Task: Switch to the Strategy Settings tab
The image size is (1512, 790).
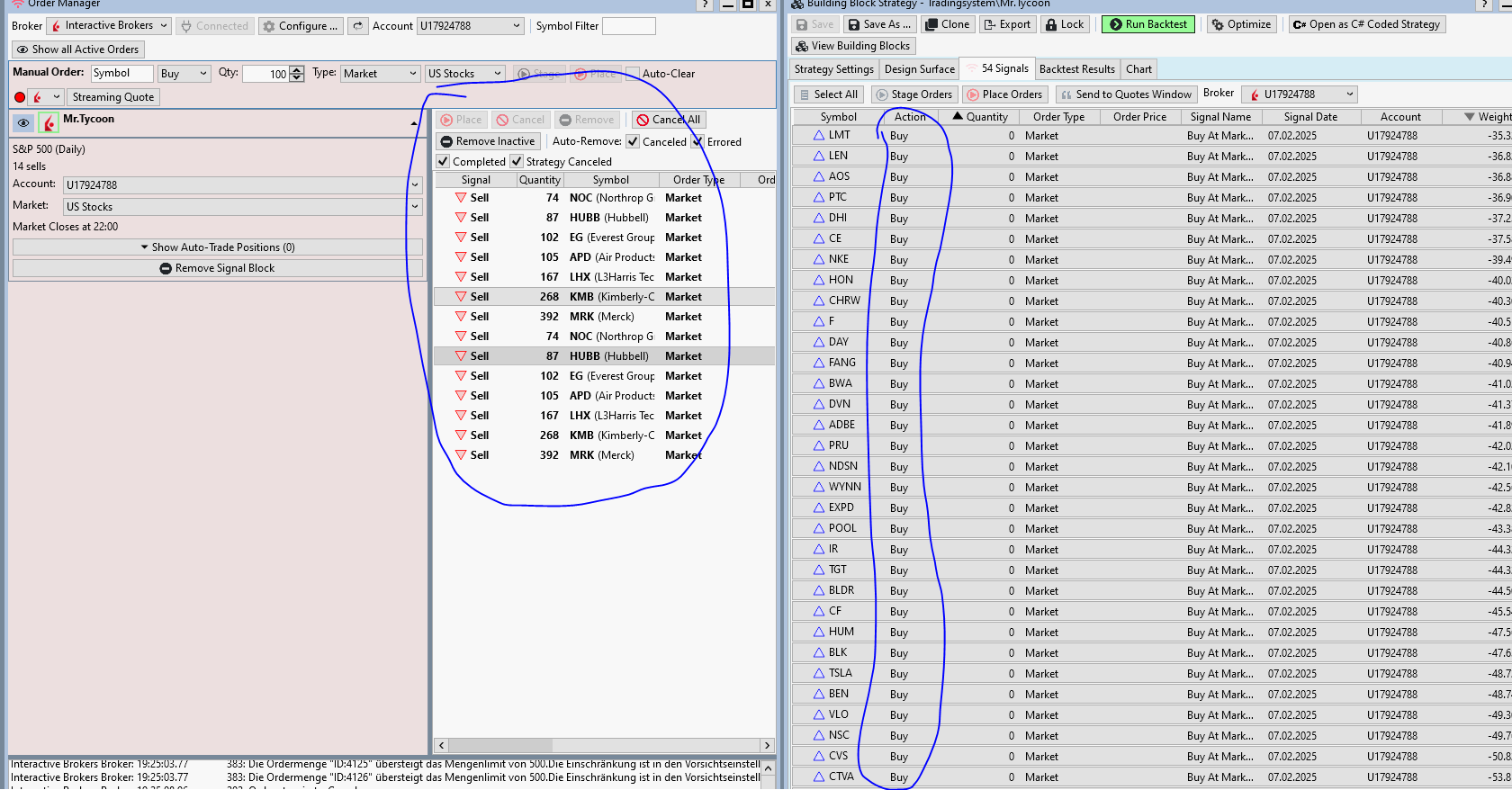Action: 833,69
